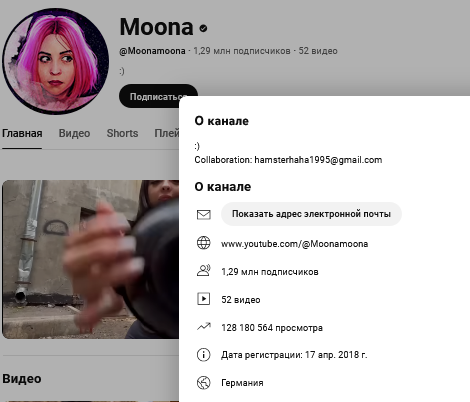Click the envelope email icon
This screenshot has width=470, height=402.
[x=203, y=214]
